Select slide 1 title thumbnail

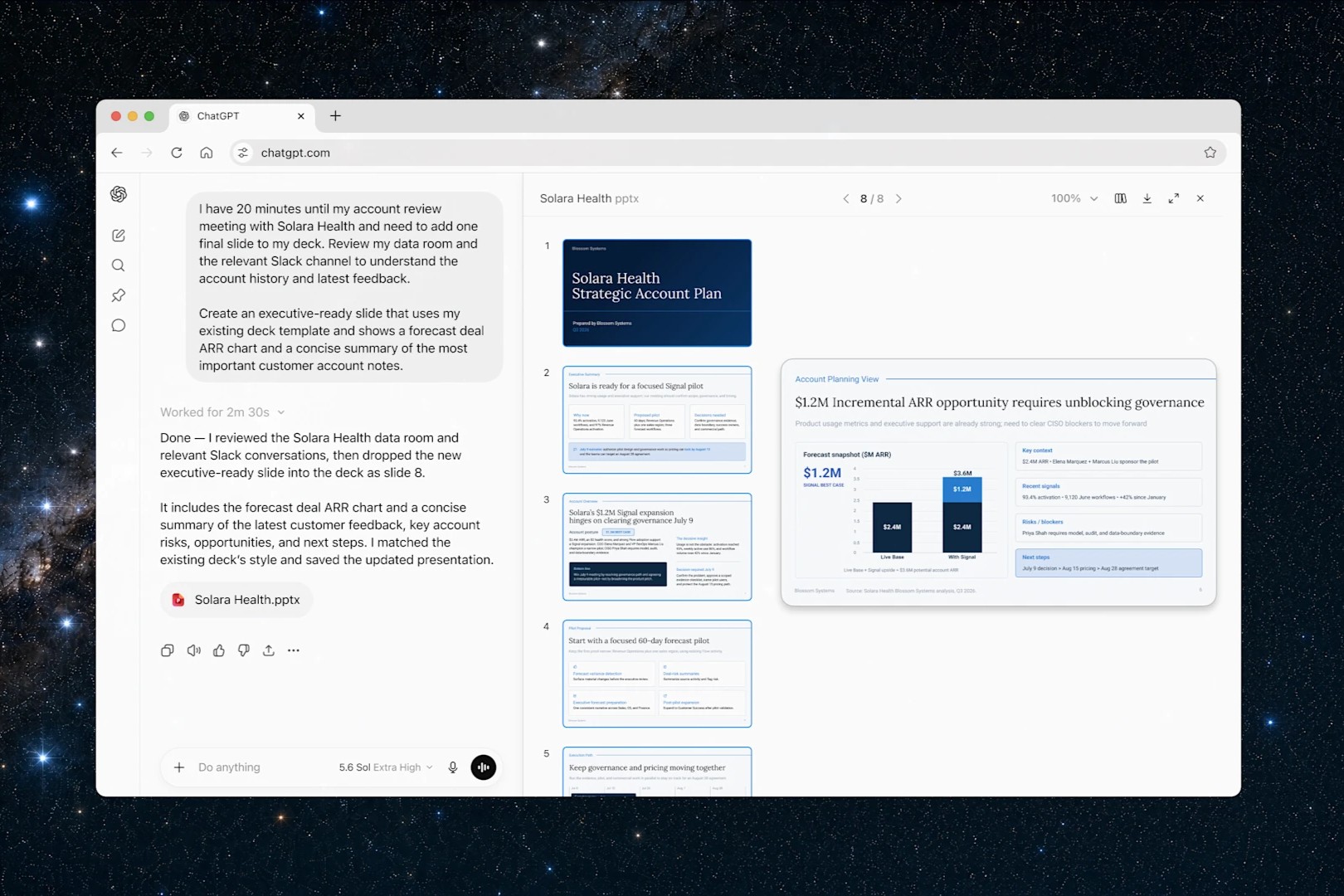point(657,293)
